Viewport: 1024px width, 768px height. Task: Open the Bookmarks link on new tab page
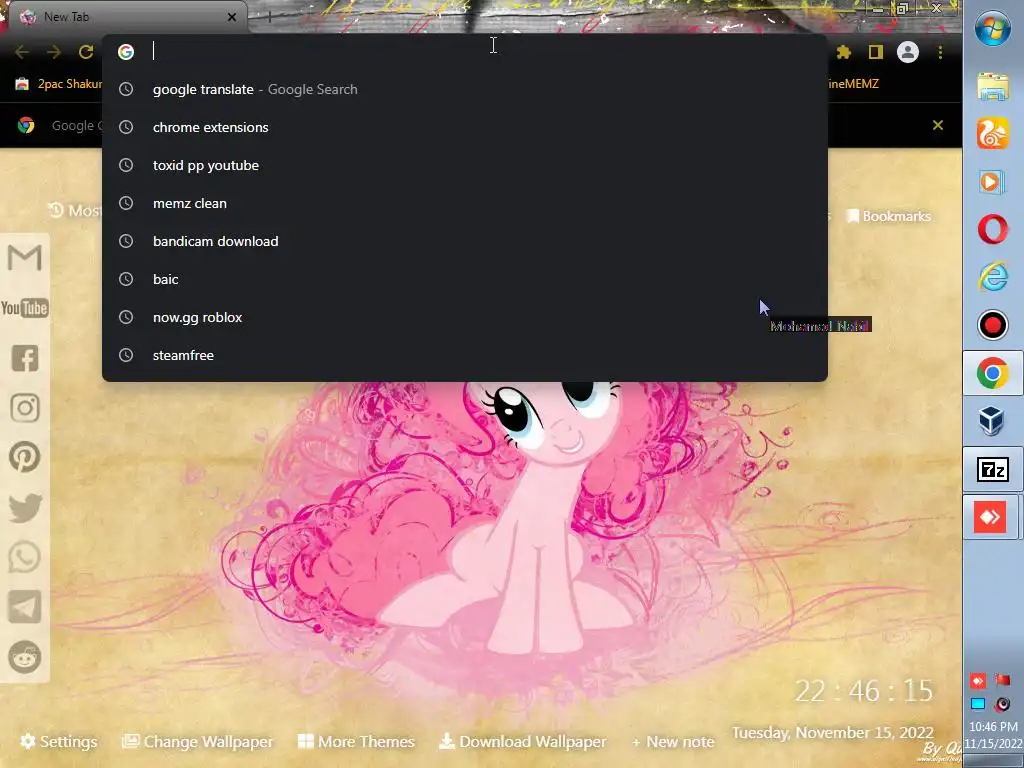[x=889, y=216]
